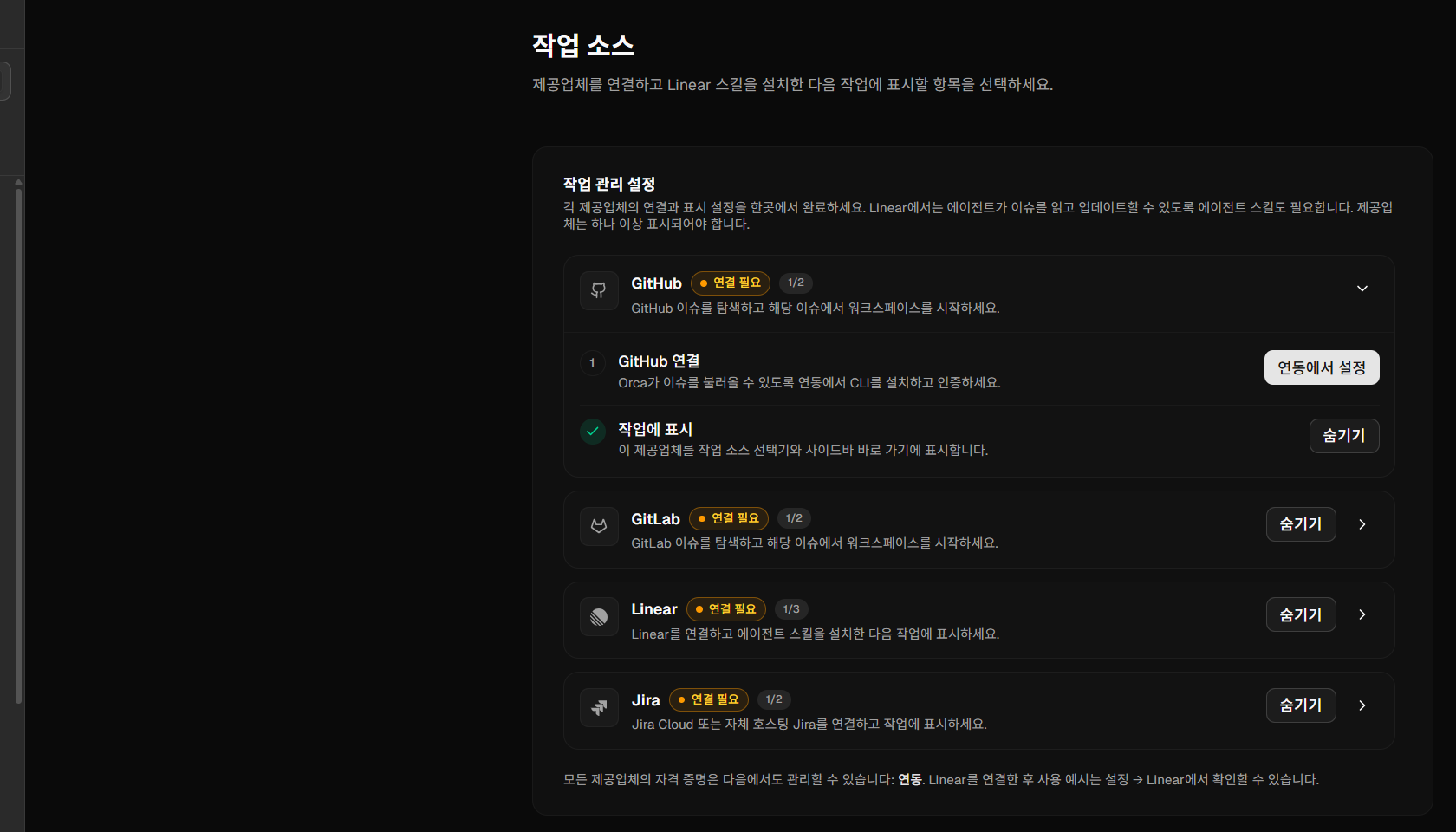This screenshot has height=832, width=1456.
Task: Expand the Jira row chevron
Action: tap(1362, 705)
